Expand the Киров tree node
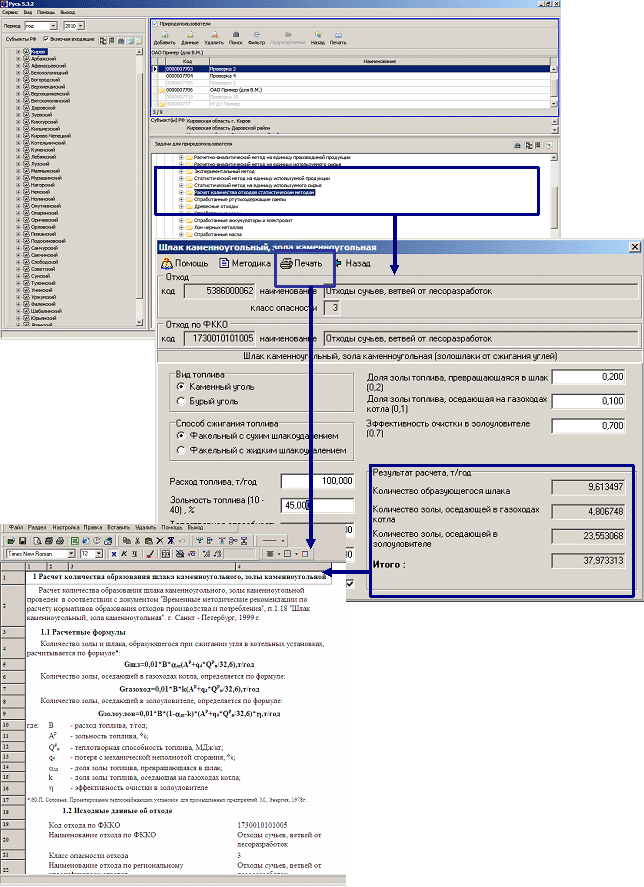Screen dimensions: 644x887 coord(18,50)
